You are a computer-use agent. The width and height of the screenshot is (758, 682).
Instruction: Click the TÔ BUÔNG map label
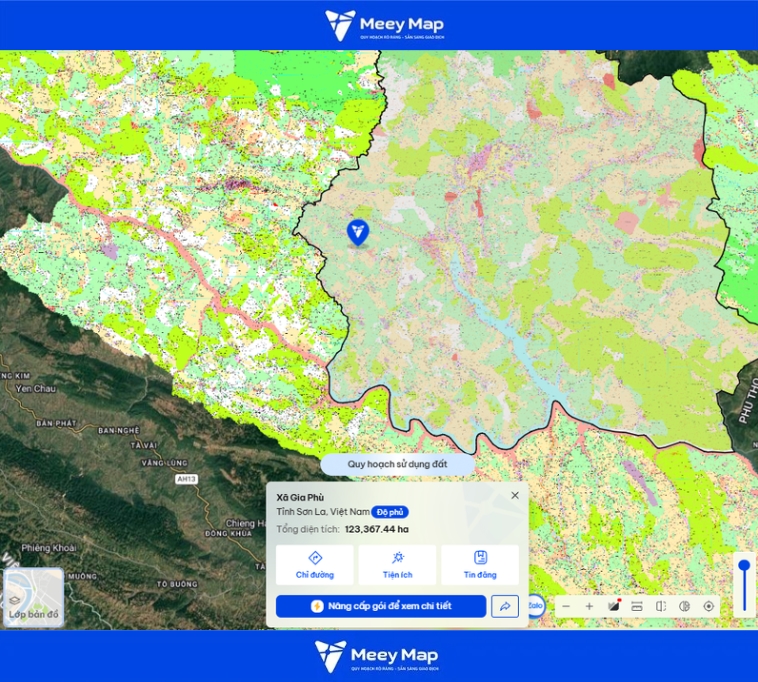pyautogui.click(x=177, y=584)
